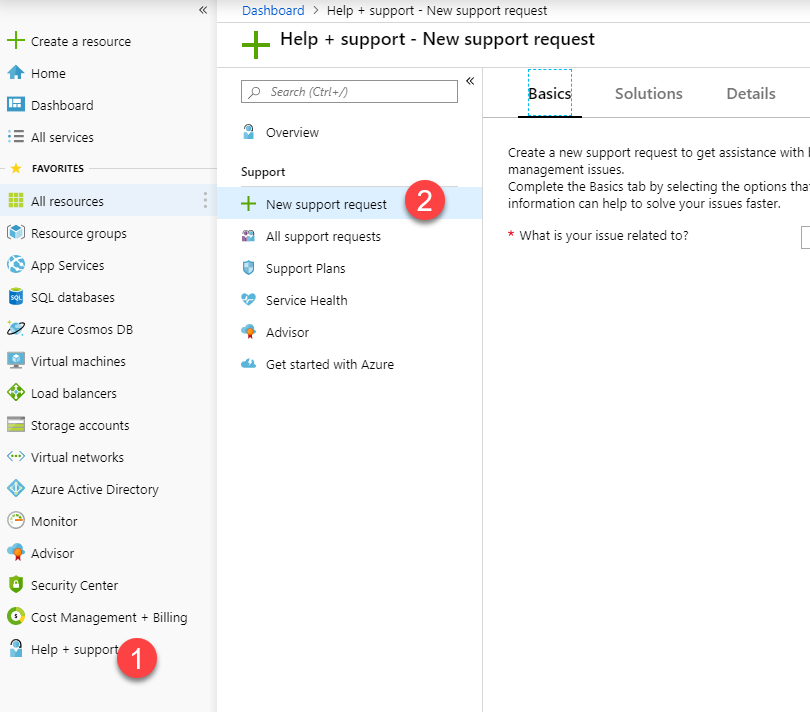Screen dimensions: 810x712
Task: Click the Load balancers label
Action: point(74,393)
